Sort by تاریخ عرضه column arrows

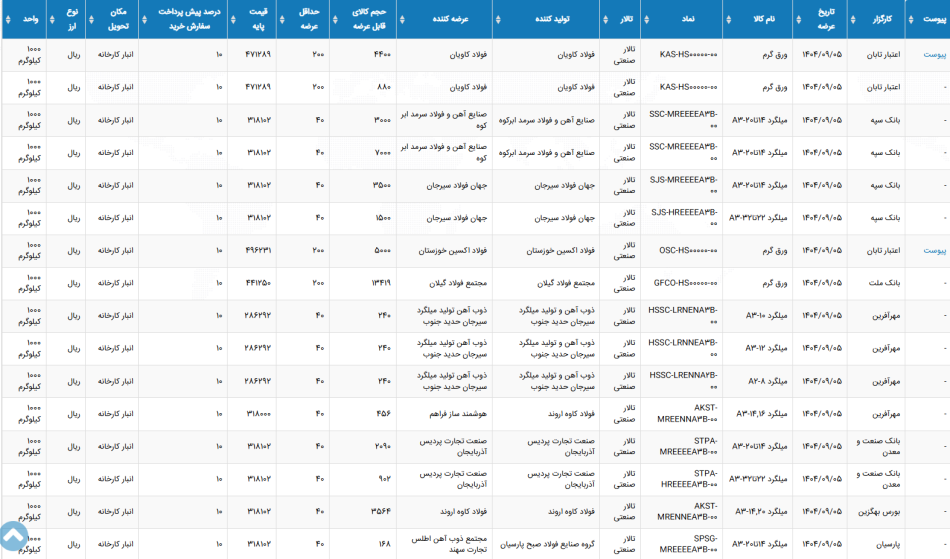799,19
